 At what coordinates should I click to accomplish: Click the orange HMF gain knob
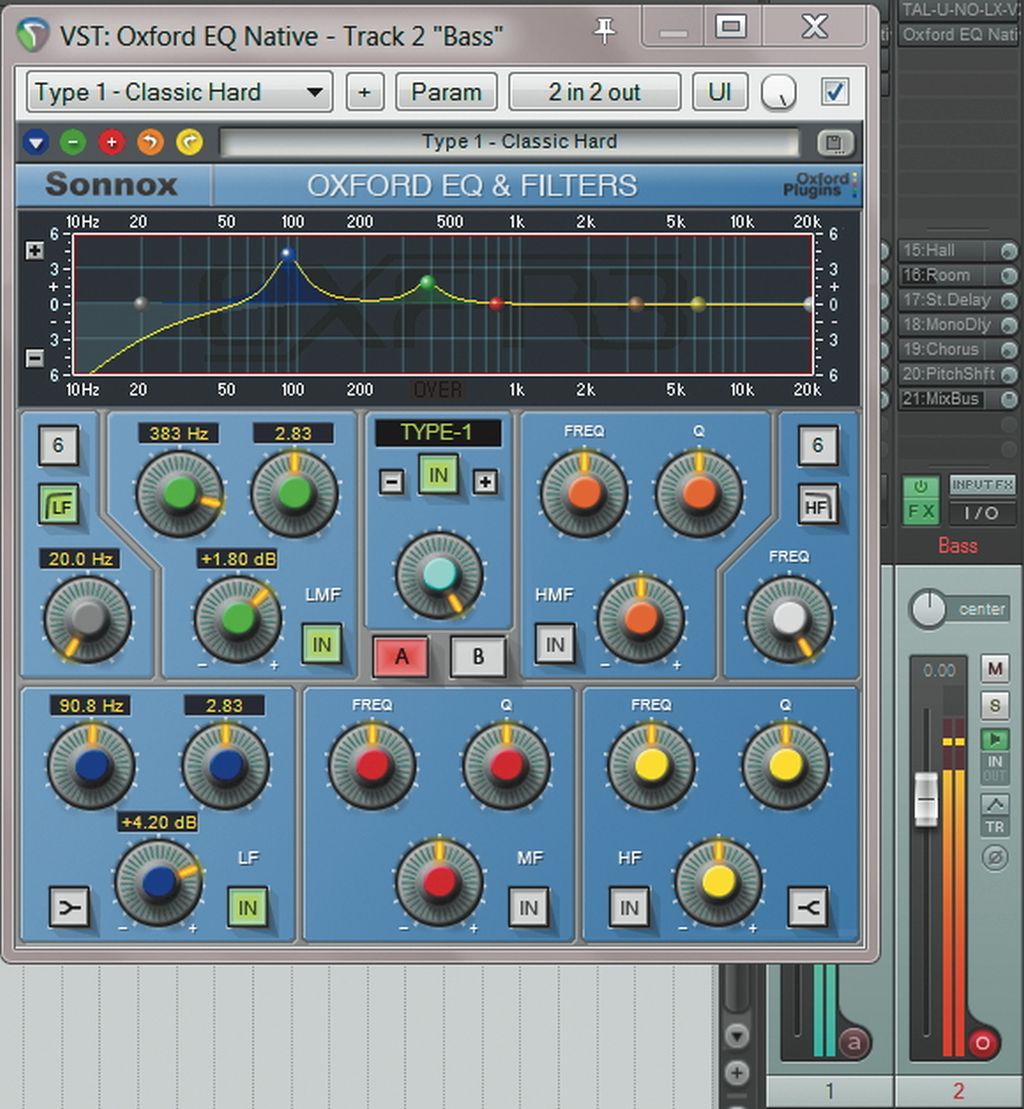(x=641, y=618)
